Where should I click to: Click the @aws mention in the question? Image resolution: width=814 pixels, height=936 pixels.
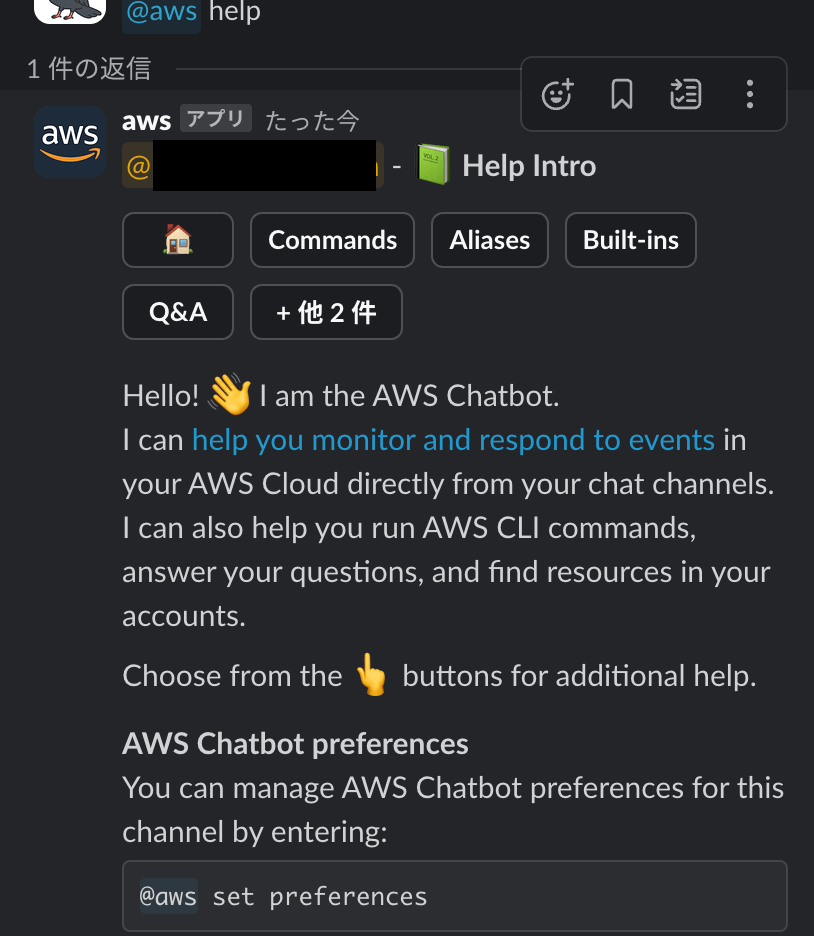coord(160,13)
